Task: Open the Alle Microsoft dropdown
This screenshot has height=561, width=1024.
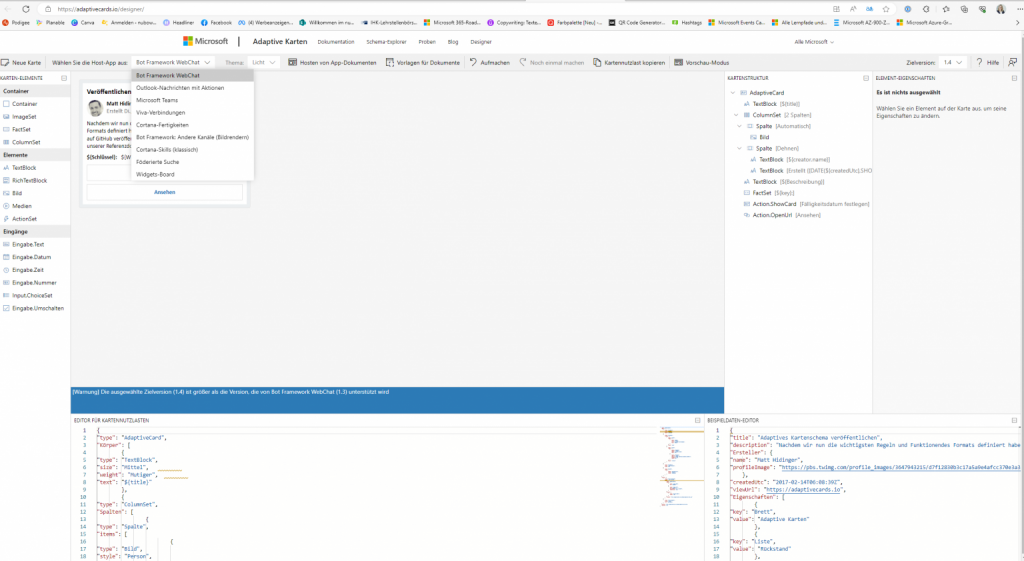Action: pos(814,42)
